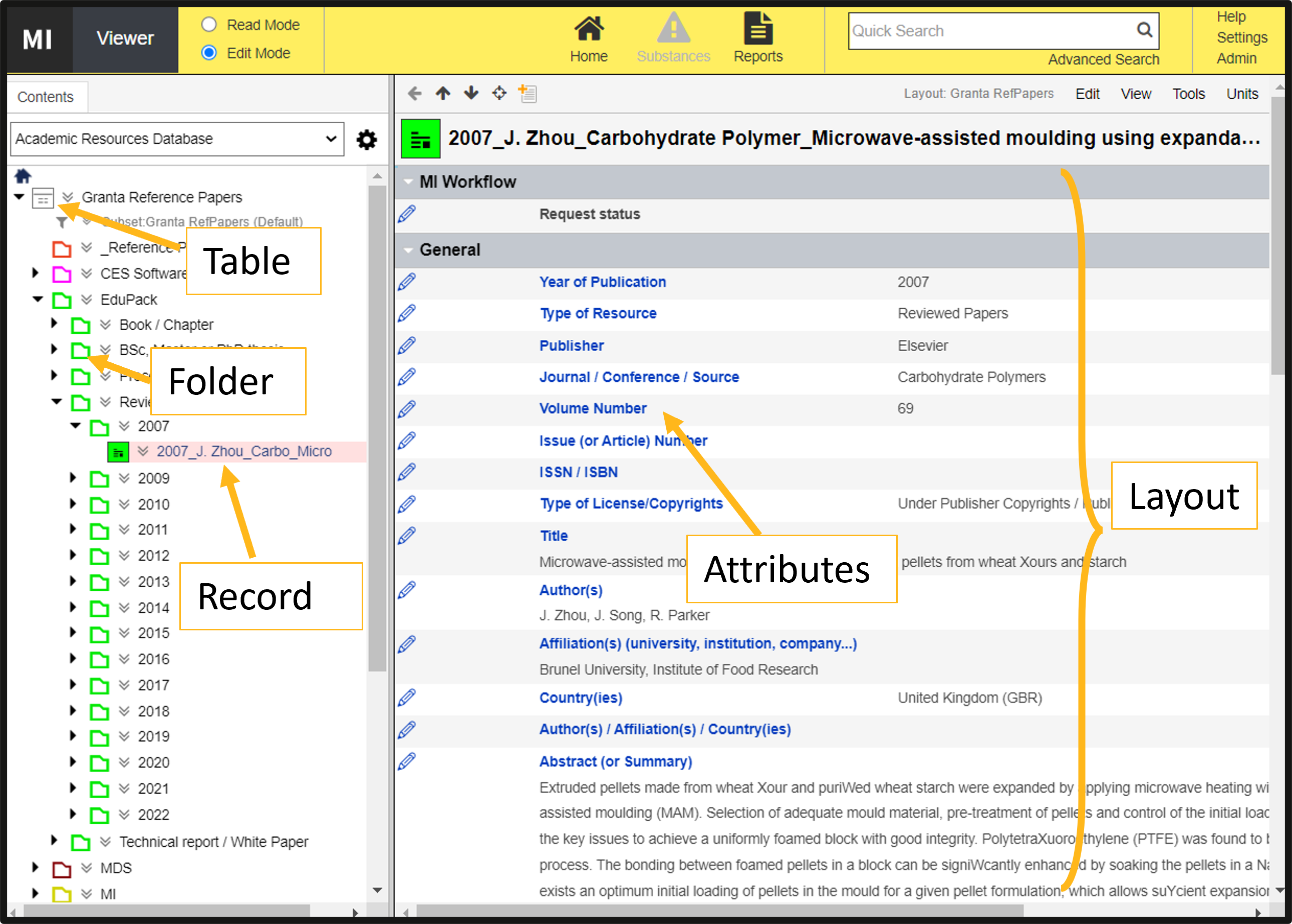Image resolution: width=1292 pixels, height=924 pixels.
Task: Open the Reports icon
Action: coord(757,30)
